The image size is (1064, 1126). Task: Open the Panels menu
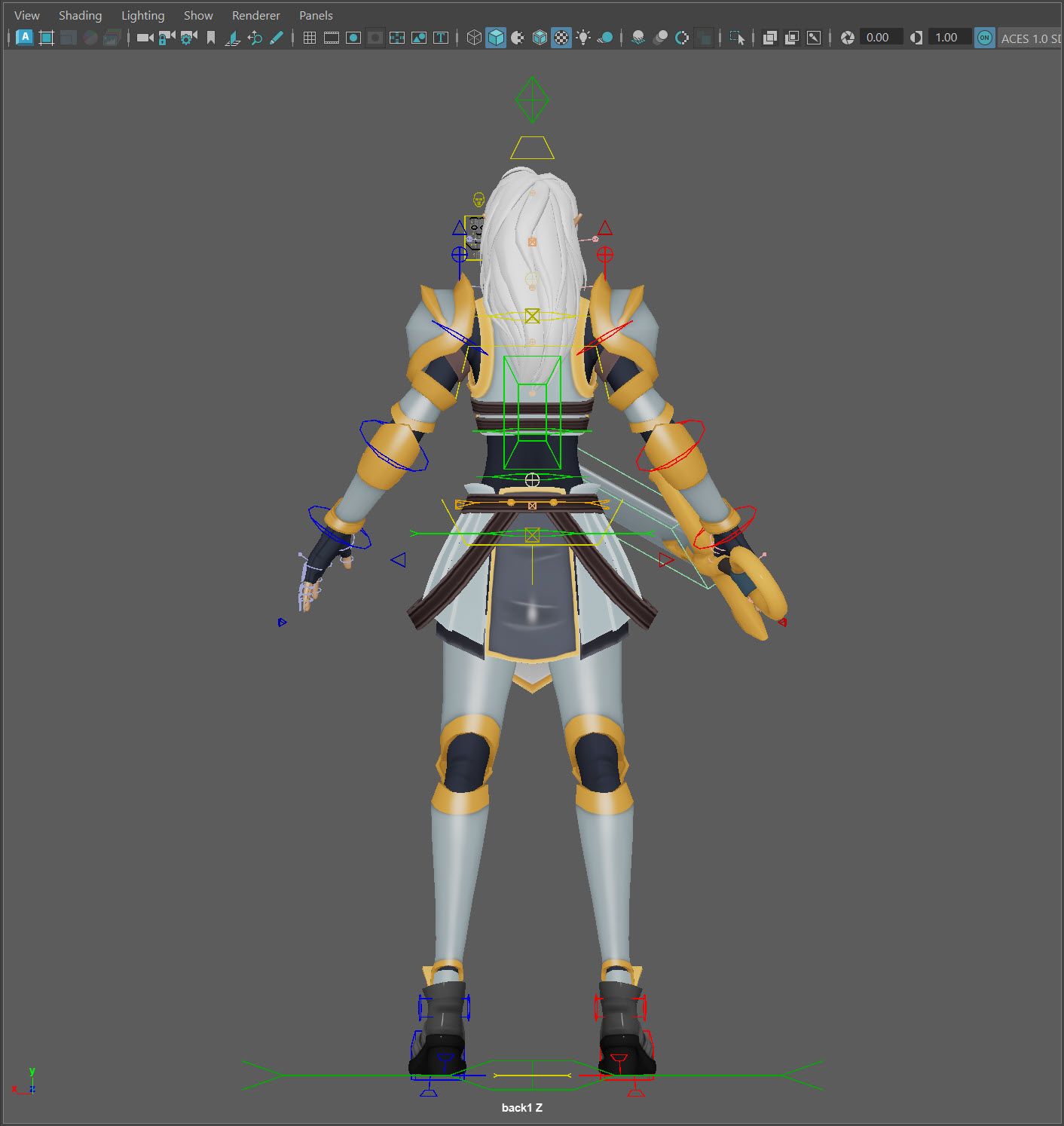tap(316, 15)
